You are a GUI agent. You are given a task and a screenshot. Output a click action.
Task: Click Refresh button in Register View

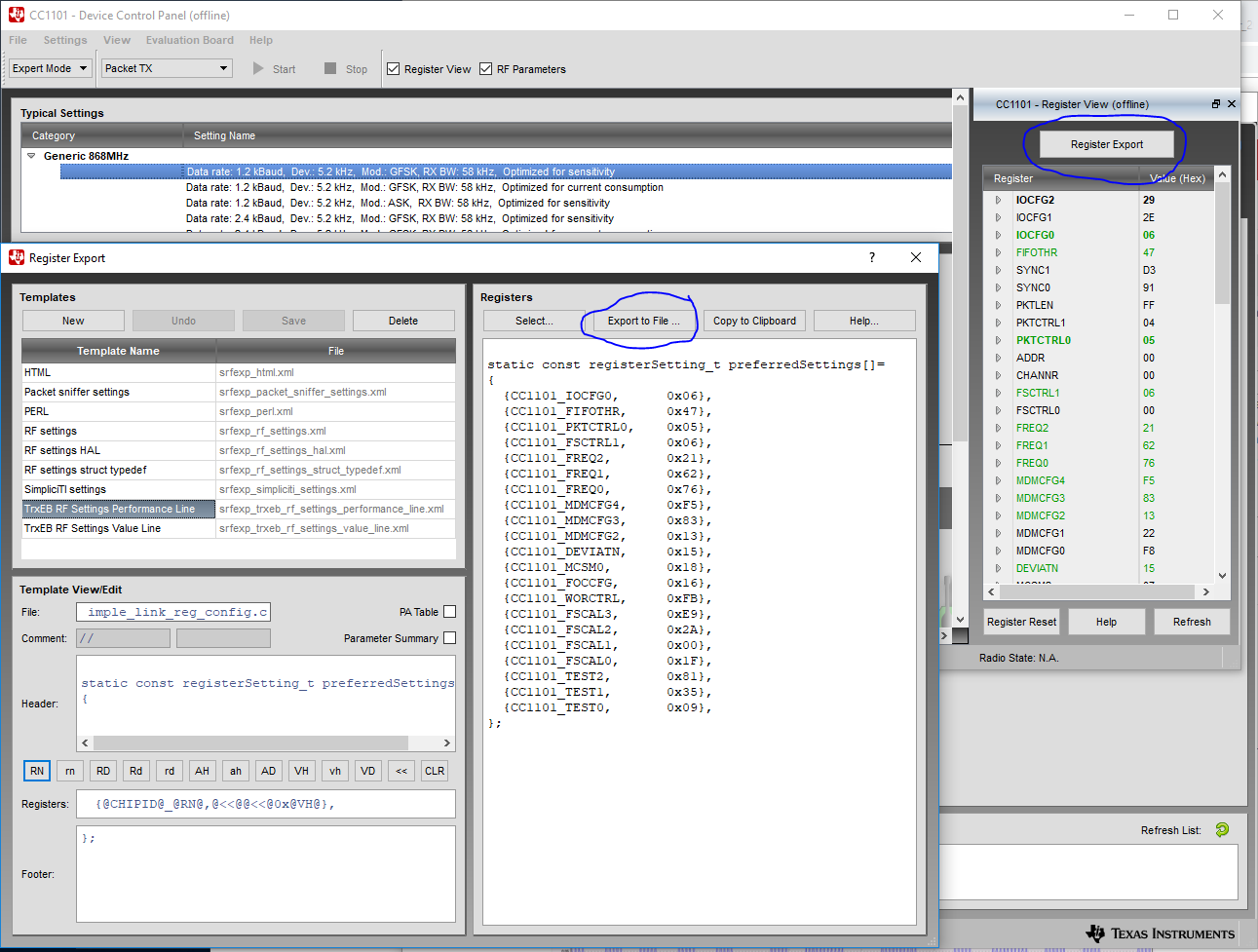pyautogui.click(x=1192, y=622)
